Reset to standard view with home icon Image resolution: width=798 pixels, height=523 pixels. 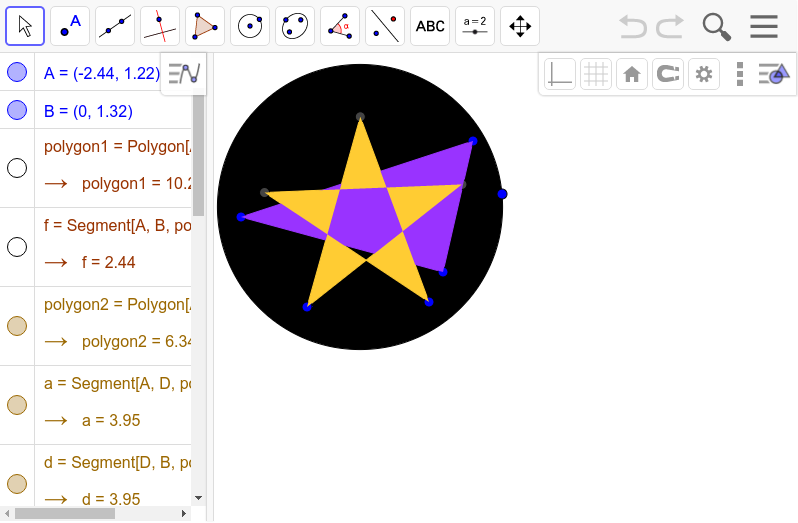point(632,74)
